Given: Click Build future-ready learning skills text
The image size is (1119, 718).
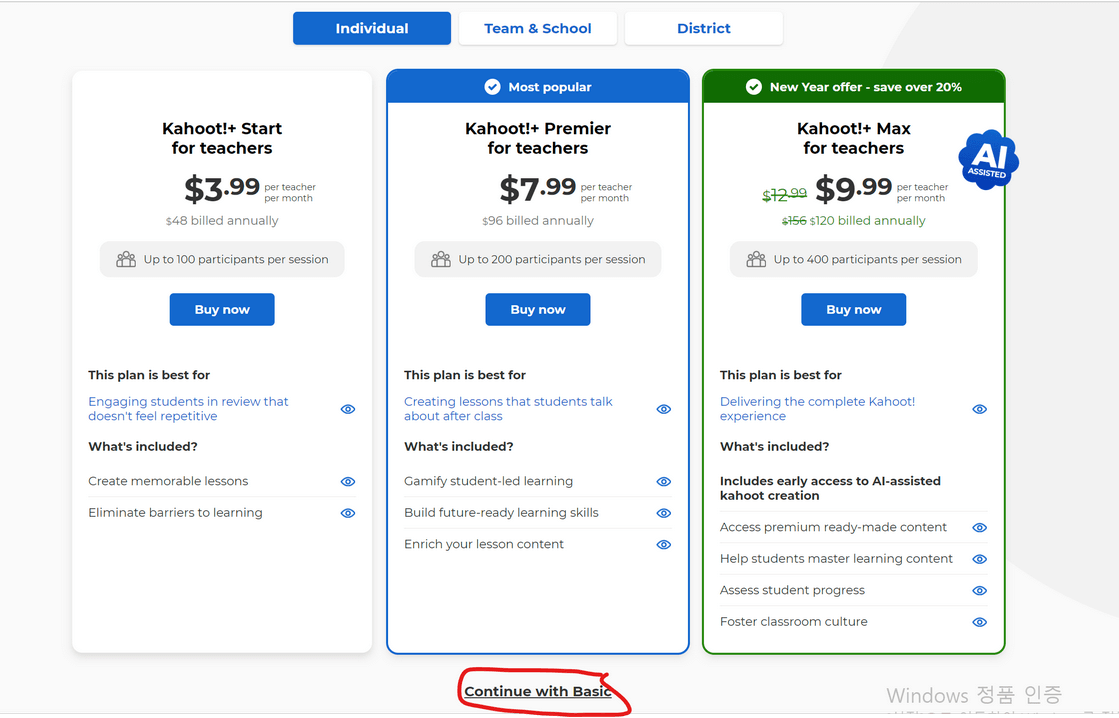Looking at the screenshot, I should click(501, 512).
